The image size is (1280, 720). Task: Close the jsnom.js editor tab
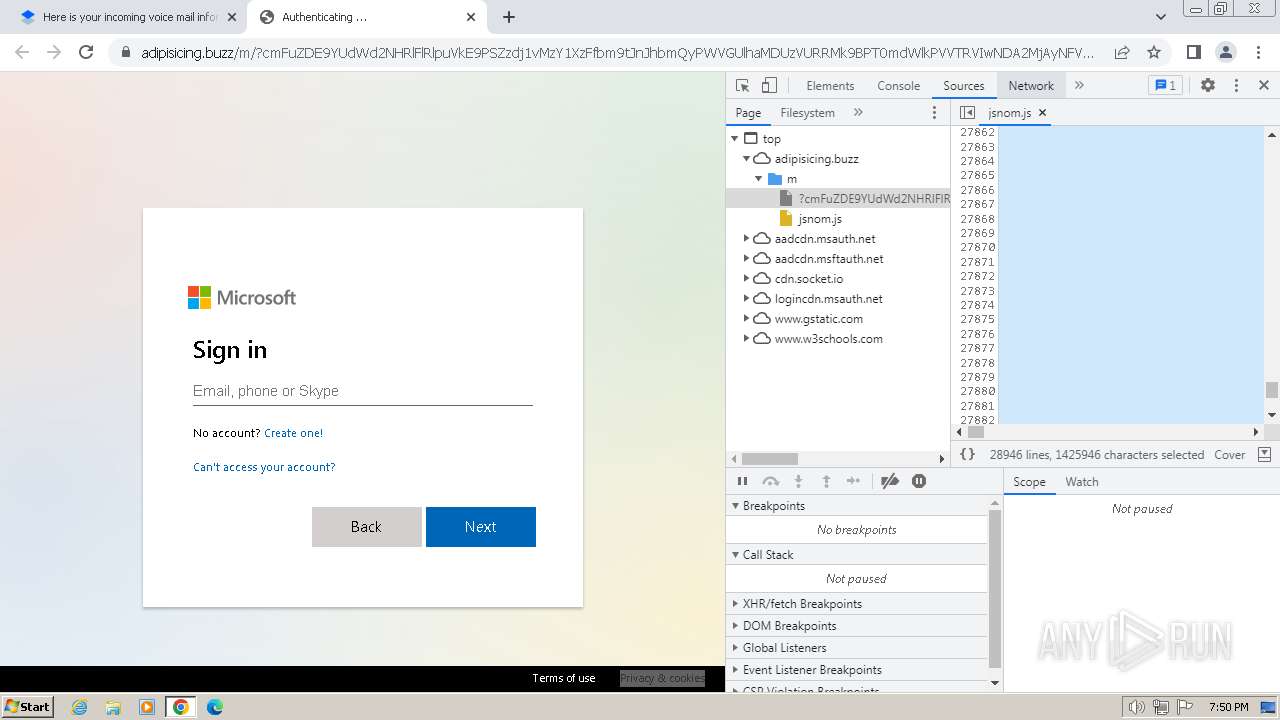click(x=1042, y=113)
